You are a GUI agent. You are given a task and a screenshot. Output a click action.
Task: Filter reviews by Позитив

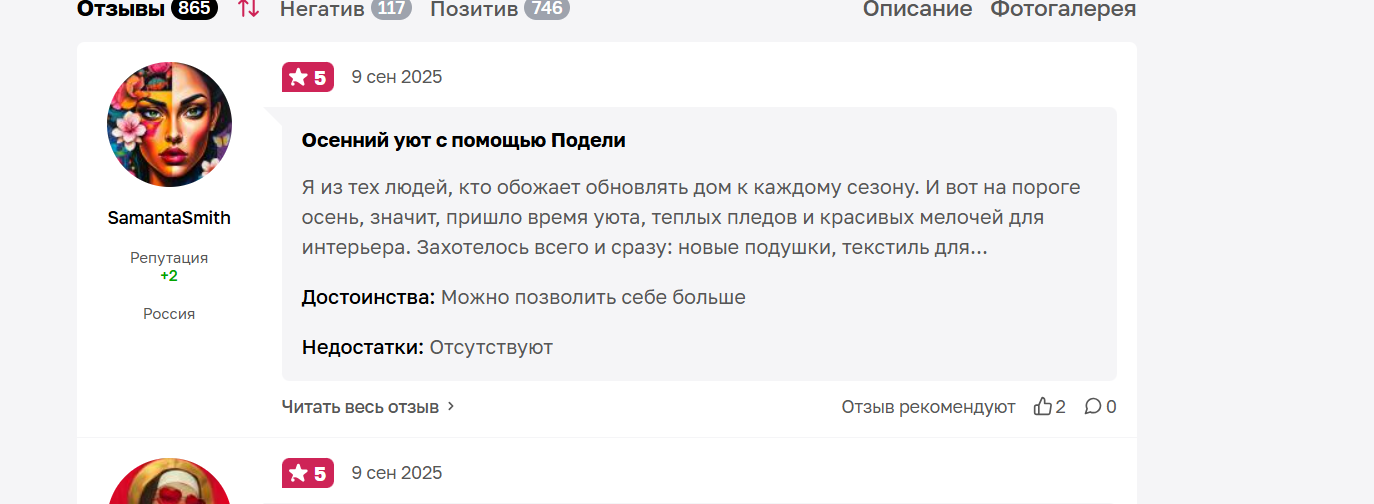pos(474,9)
